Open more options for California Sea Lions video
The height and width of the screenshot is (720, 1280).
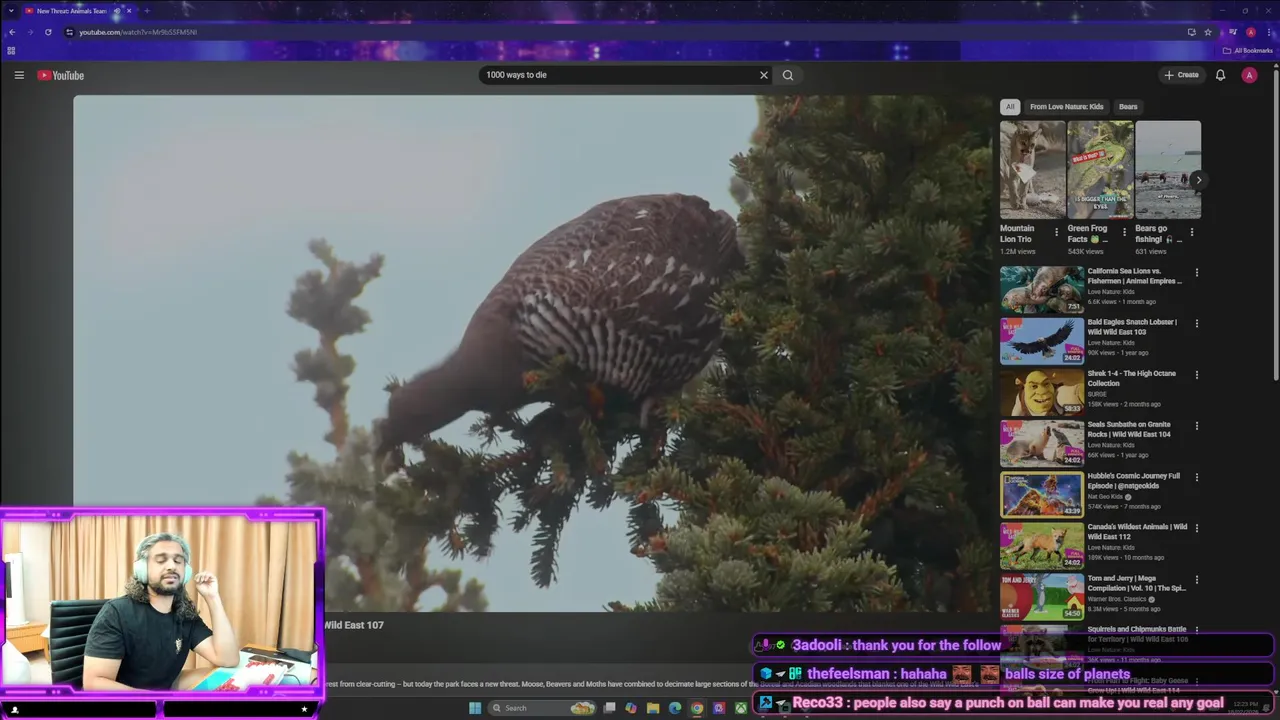(1196, 272)
